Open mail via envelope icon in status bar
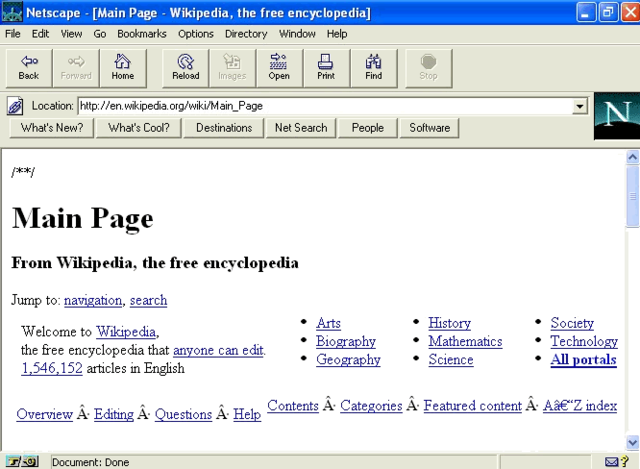 [x=611, y=462]
